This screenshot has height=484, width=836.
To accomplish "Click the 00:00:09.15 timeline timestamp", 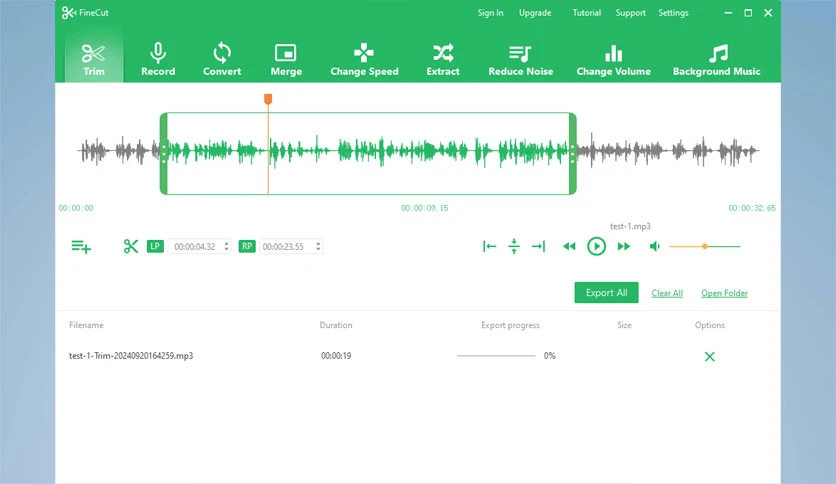I will point(424,208).
